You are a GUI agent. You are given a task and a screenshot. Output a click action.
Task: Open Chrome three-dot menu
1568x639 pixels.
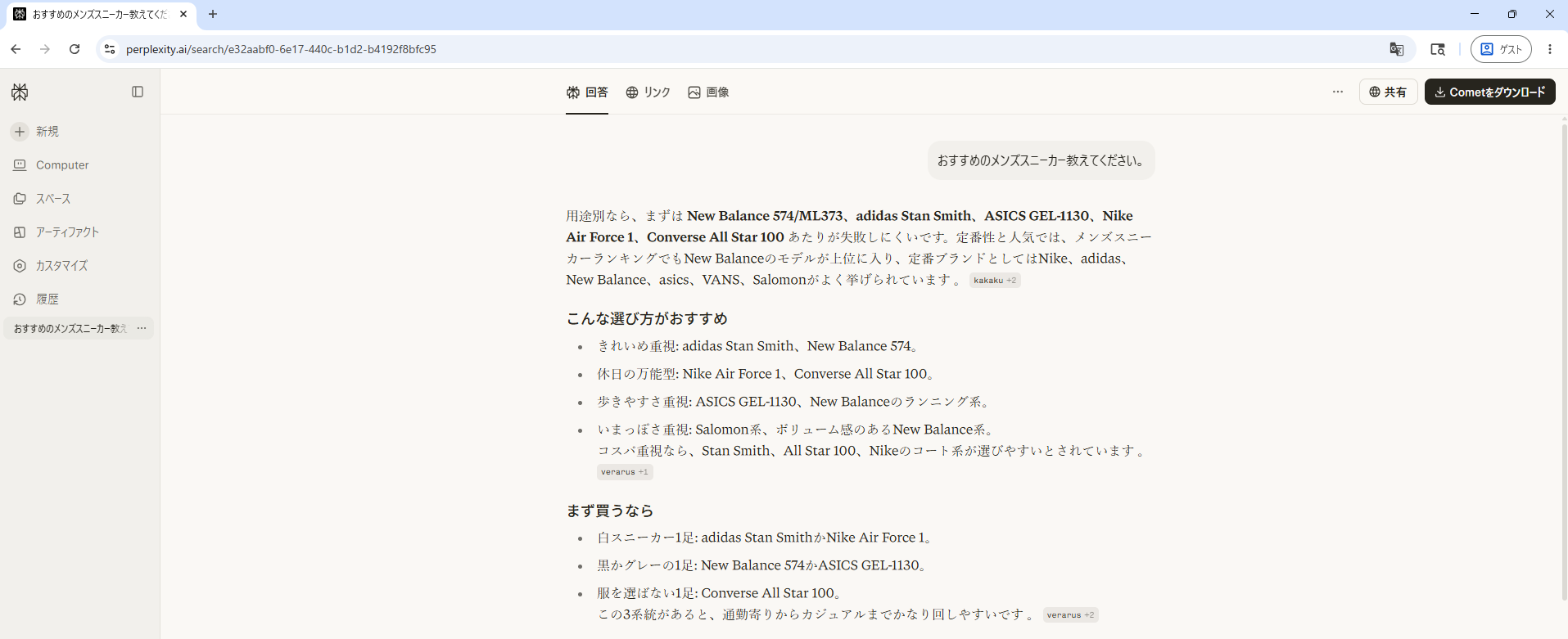point(1550,49)
